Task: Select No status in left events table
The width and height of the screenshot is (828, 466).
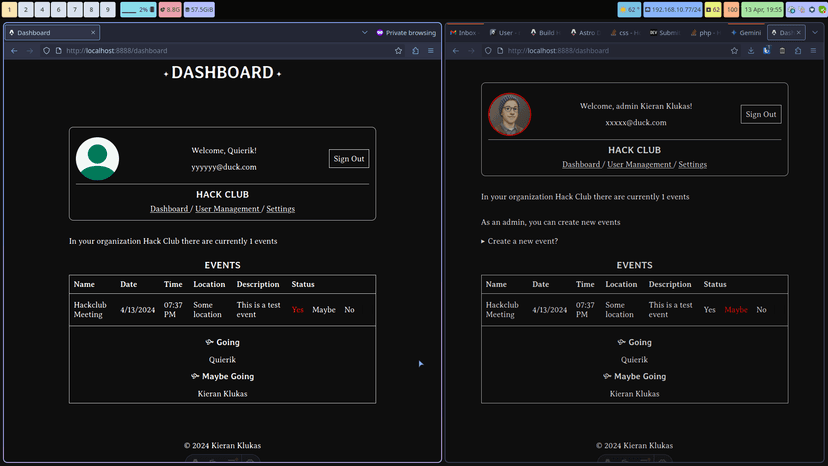Action: pos(349,310)
